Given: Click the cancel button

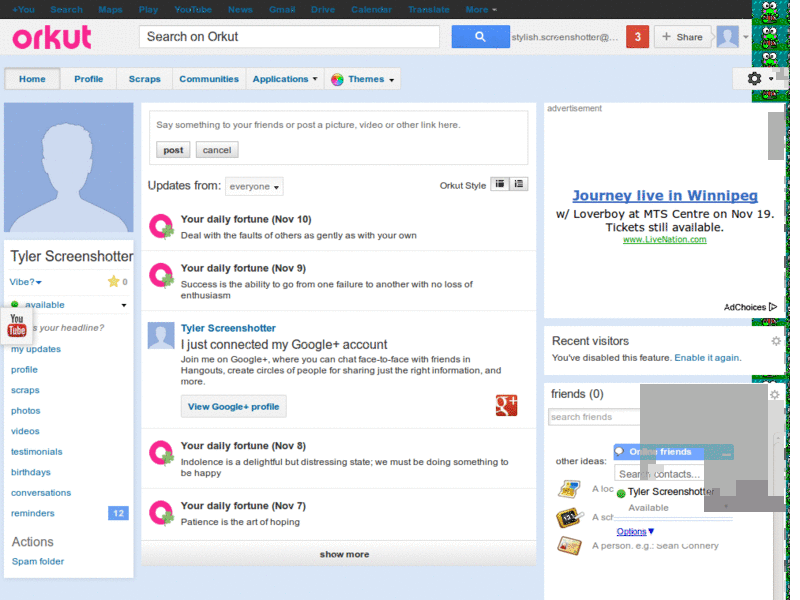Looking at the screenshot, I should pyautogui.click(x=217, y=150).
